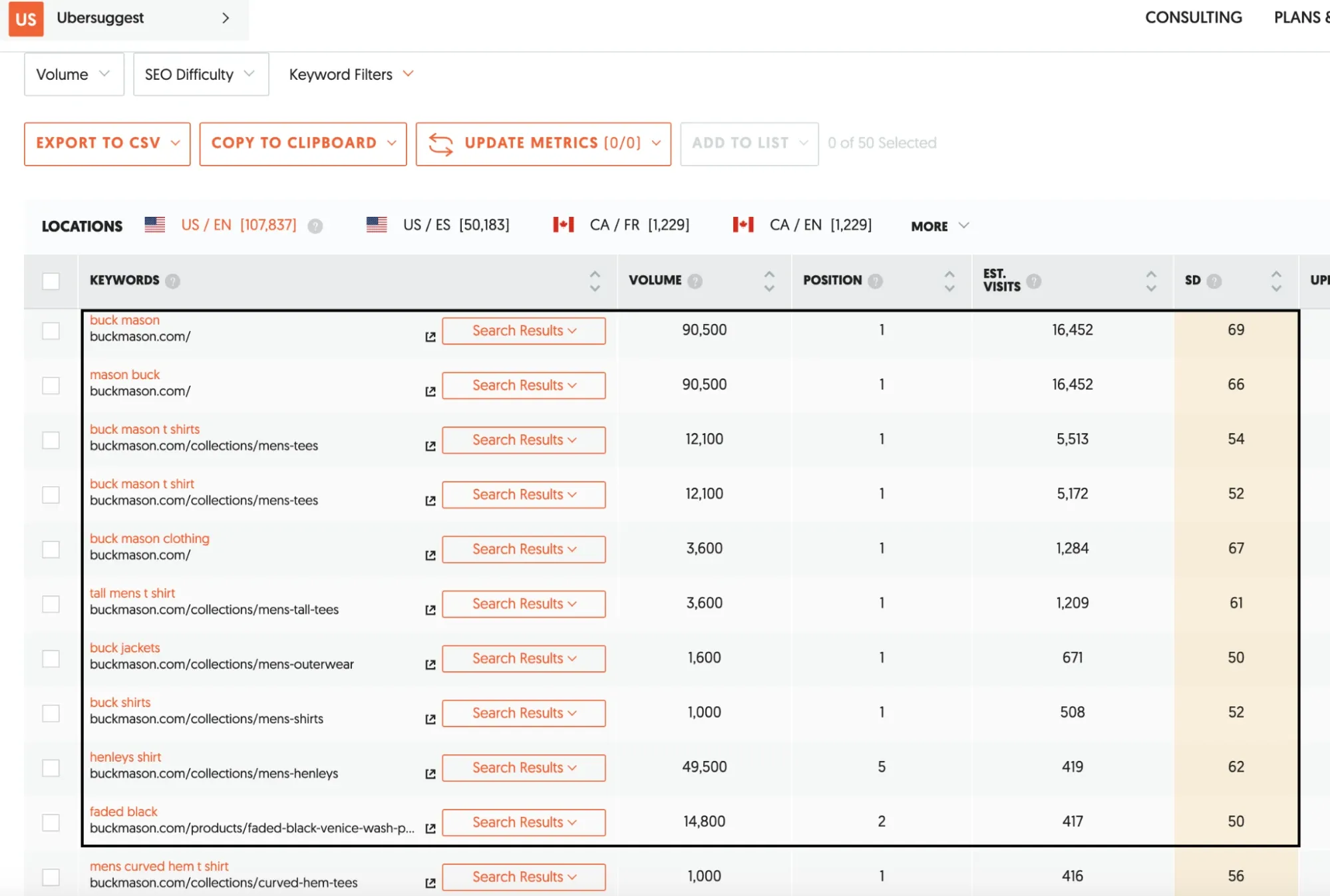Open the SEO Difficulty filter dropdown

pyautogui.click(x=201, y=75)
